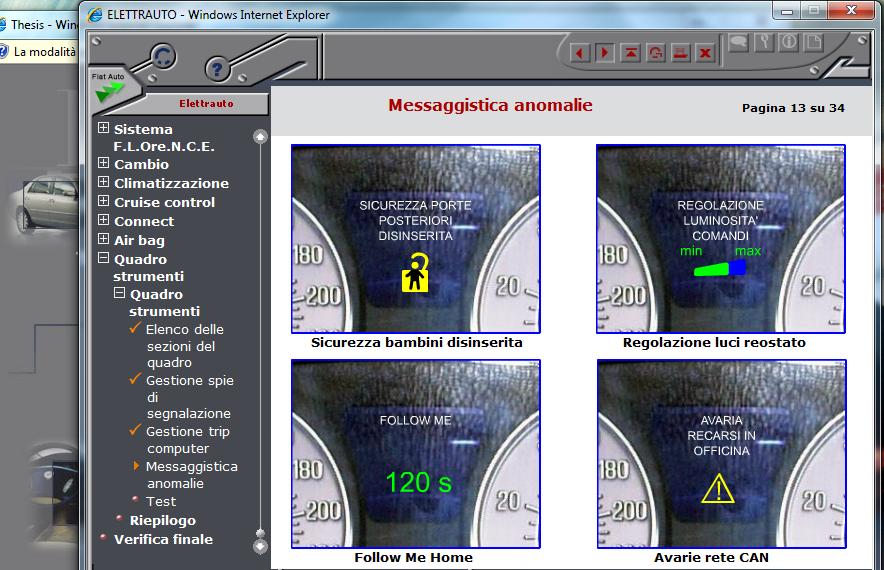The width and height of the screenshot is (884, 570).
Task: Click the up arrow of the menu scrollbar
Action: point(260,136)
